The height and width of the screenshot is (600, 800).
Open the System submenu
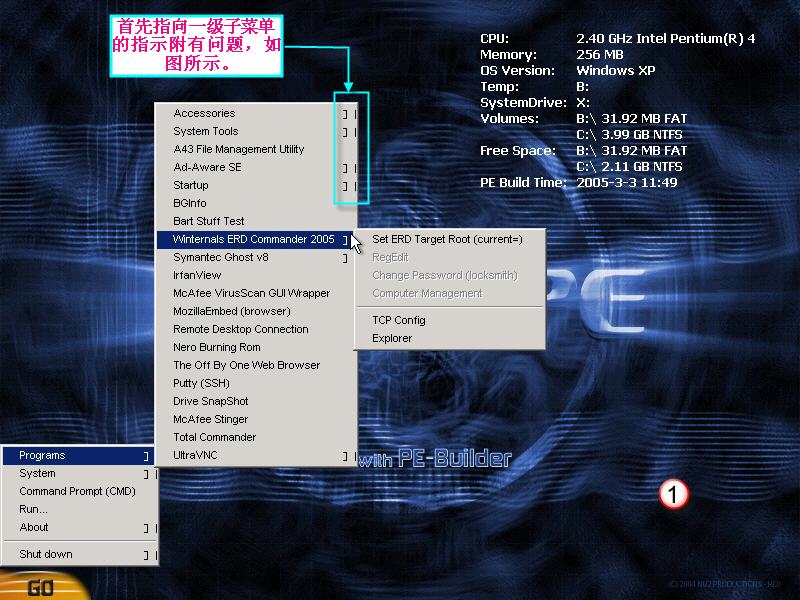point(78,473)
